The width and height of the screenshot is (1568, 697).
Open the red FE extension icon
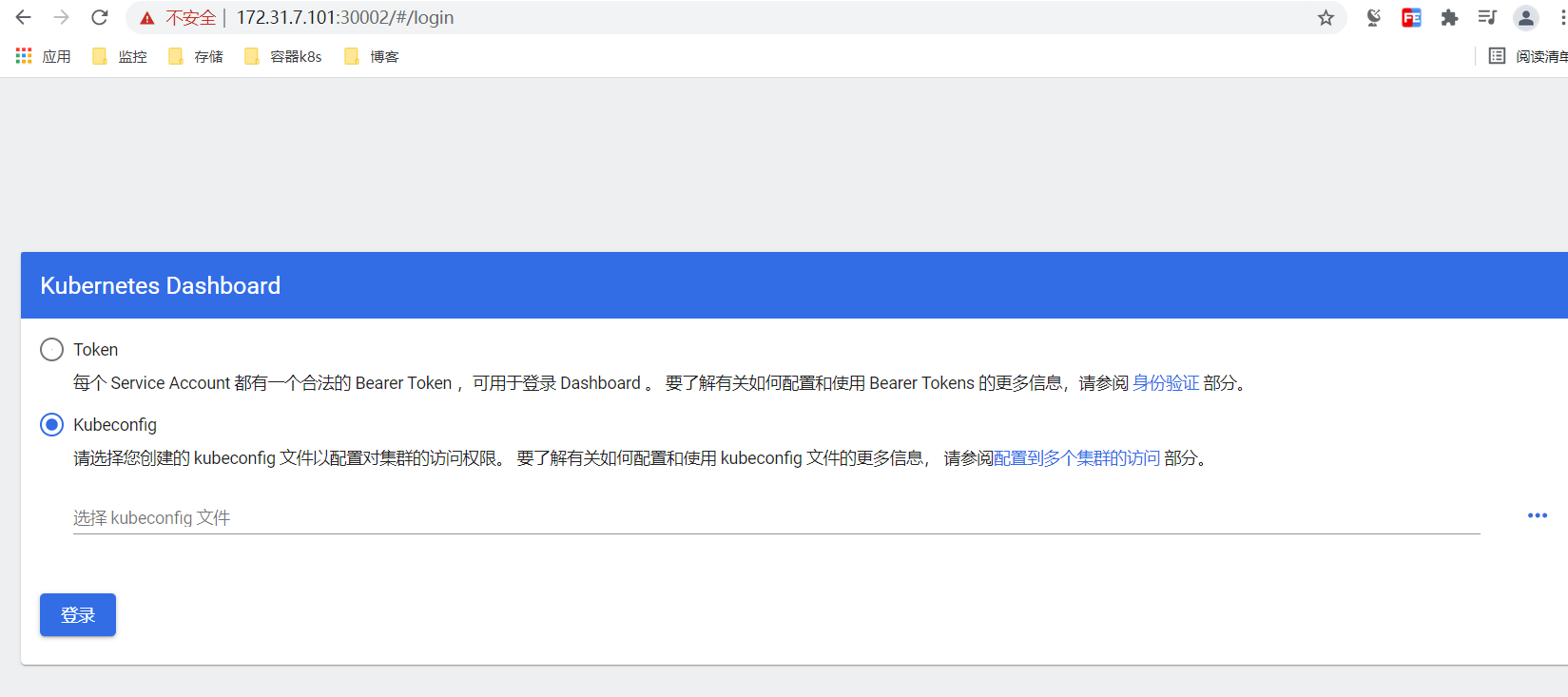pyautogui.click(x=1411, y=18)
